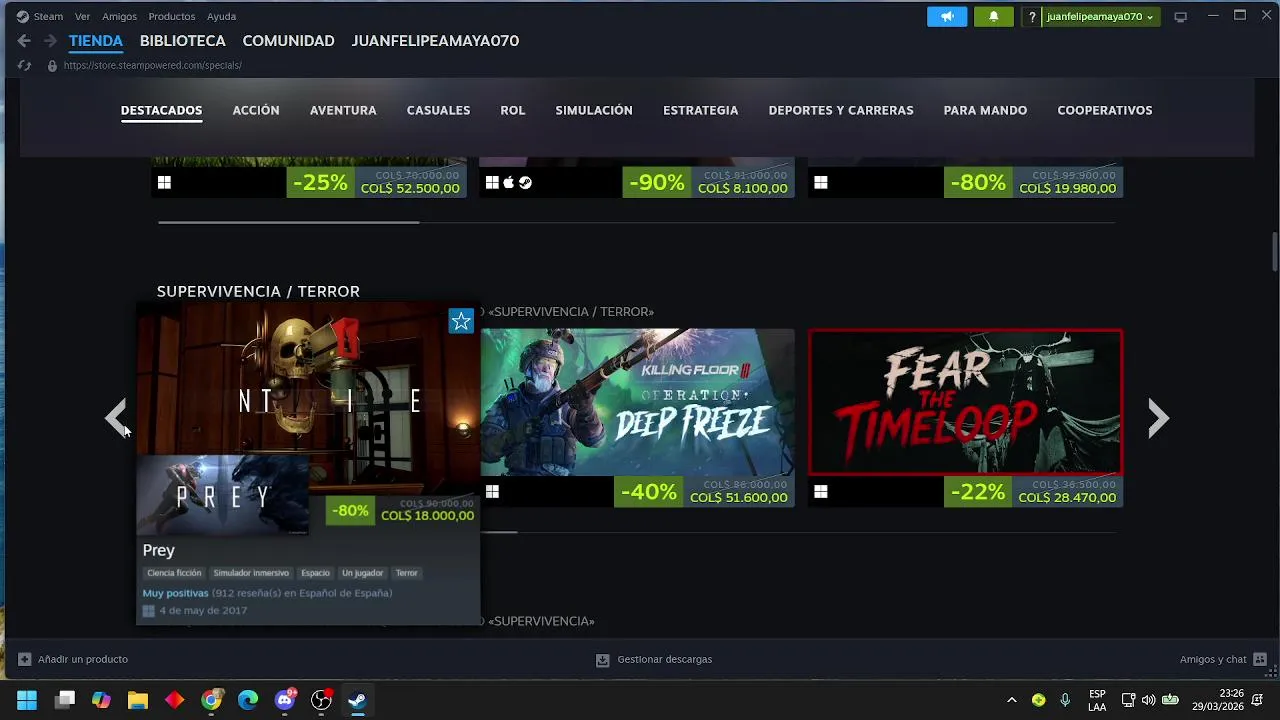Open the Fear the Timeloop game card
Viewport: 1280px width, 720px height.
pyautogui.click(x=965, y=417)
